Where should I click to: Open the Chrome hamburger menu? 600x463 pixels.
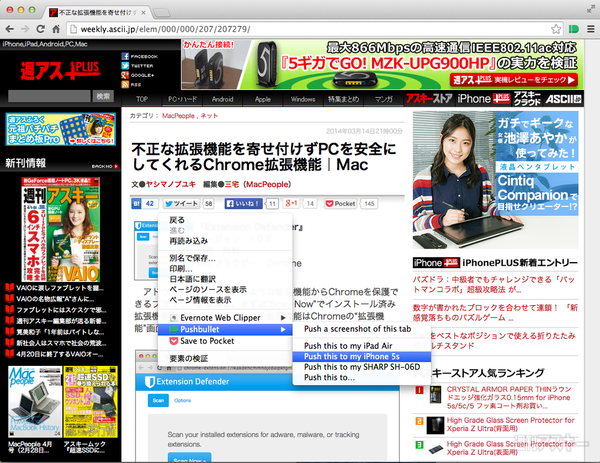click(591, 29)
